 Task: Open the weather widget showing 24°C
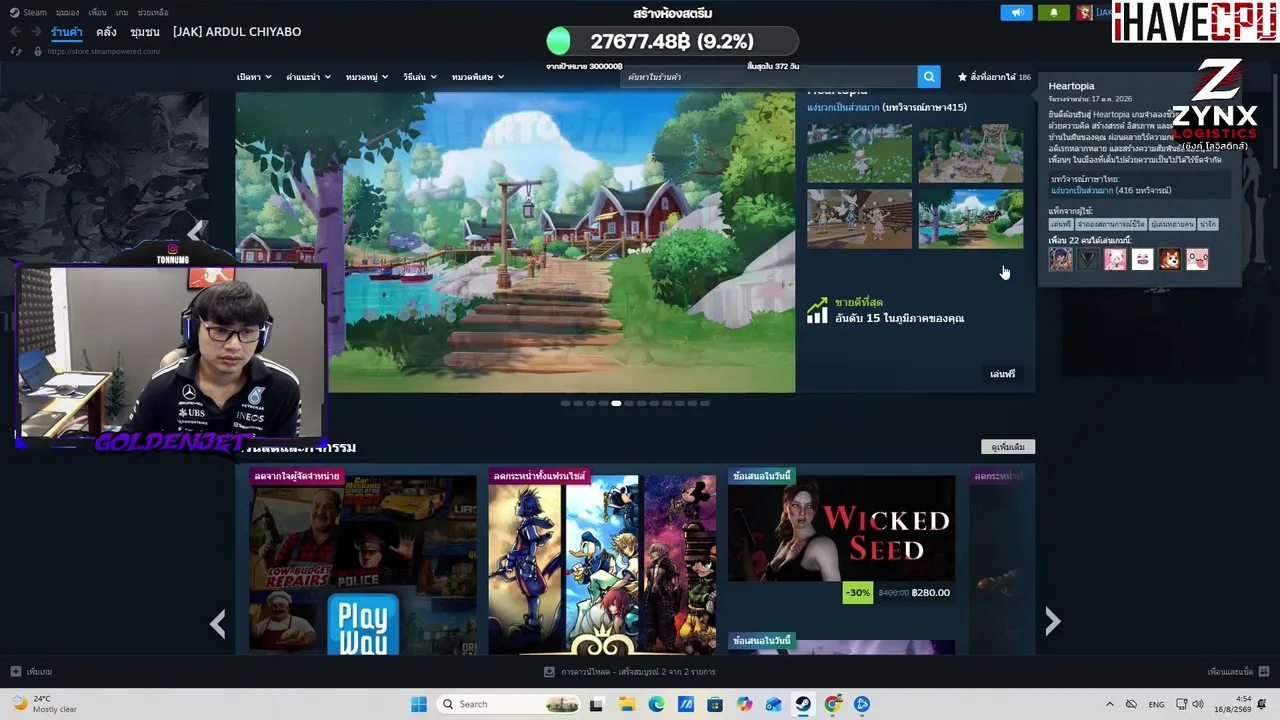[44, 704]
